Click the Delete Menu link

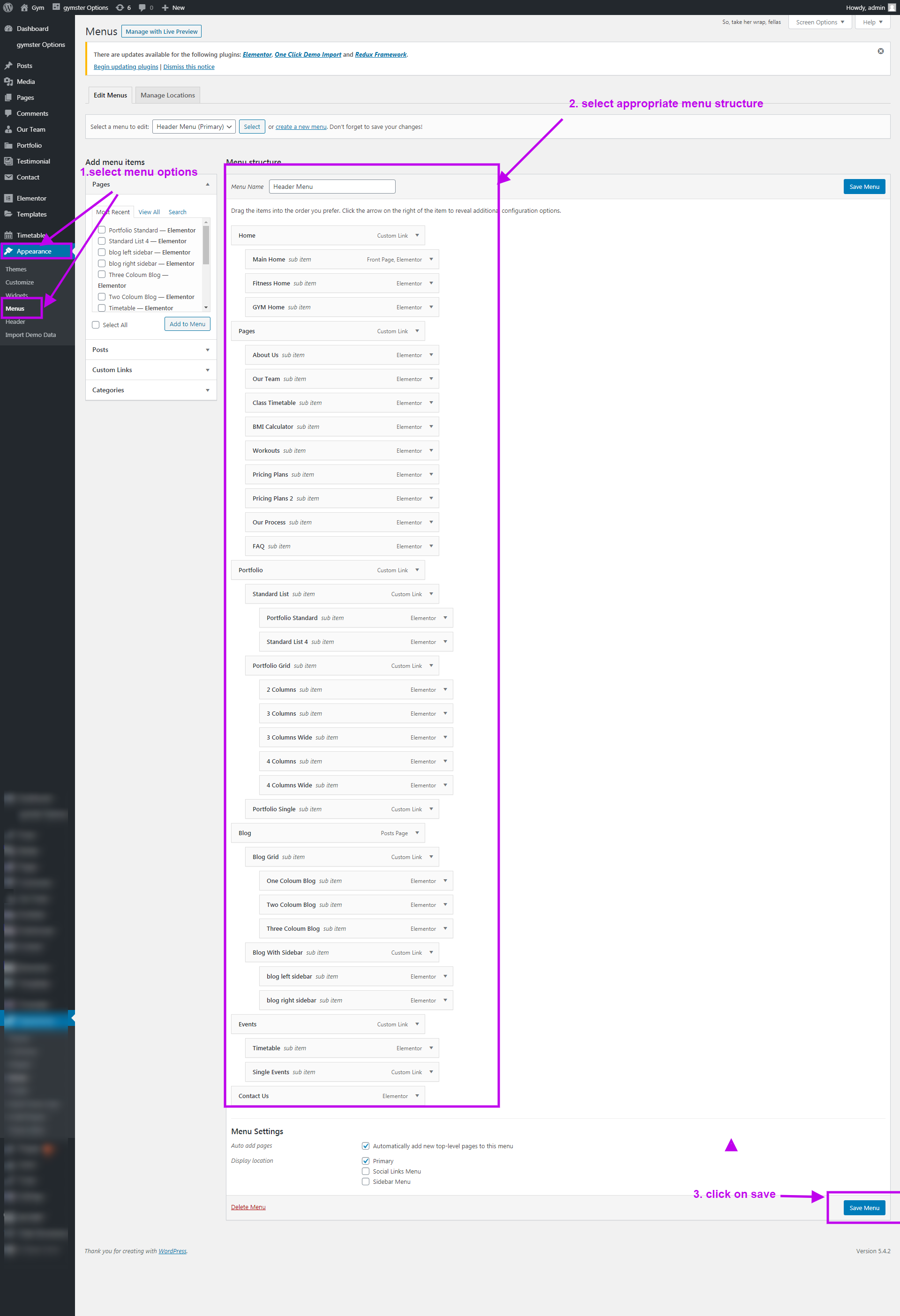coord(248,1207)
